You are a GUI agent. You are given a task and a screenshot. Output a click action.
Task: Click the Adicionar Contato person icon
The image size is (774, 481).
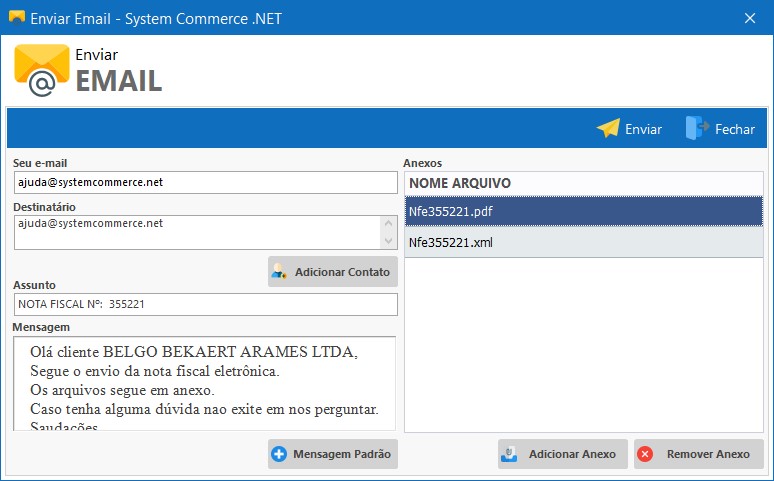279,272
